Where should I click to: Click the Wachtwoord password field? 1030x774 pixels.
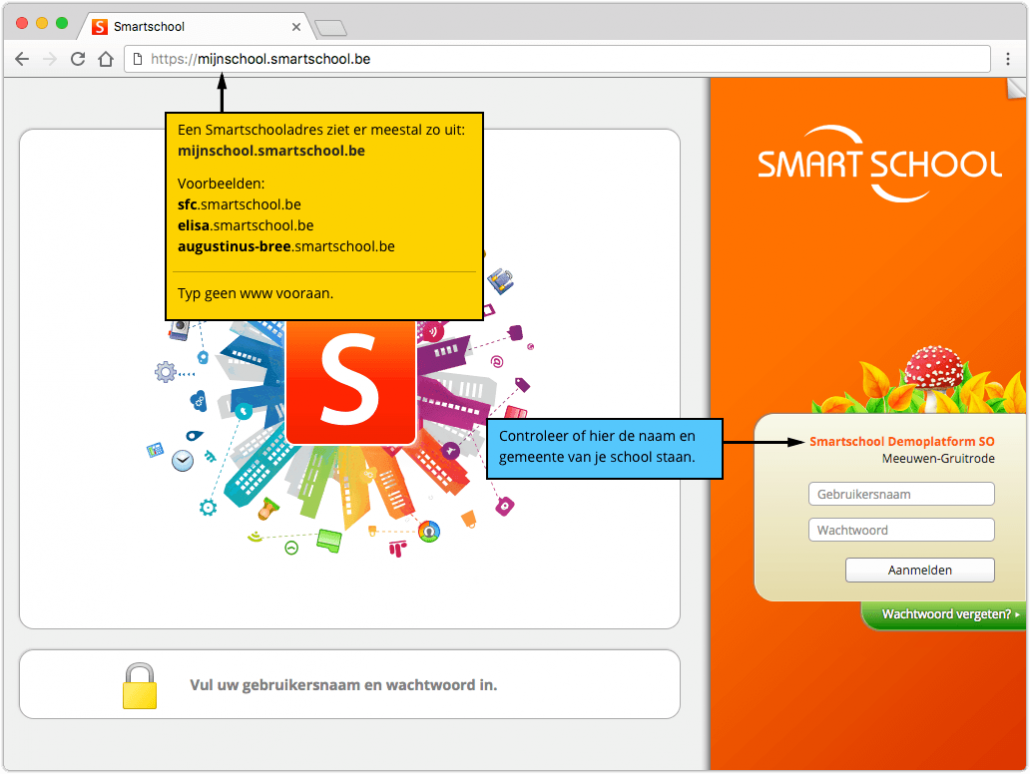click(x=900, y=530)
